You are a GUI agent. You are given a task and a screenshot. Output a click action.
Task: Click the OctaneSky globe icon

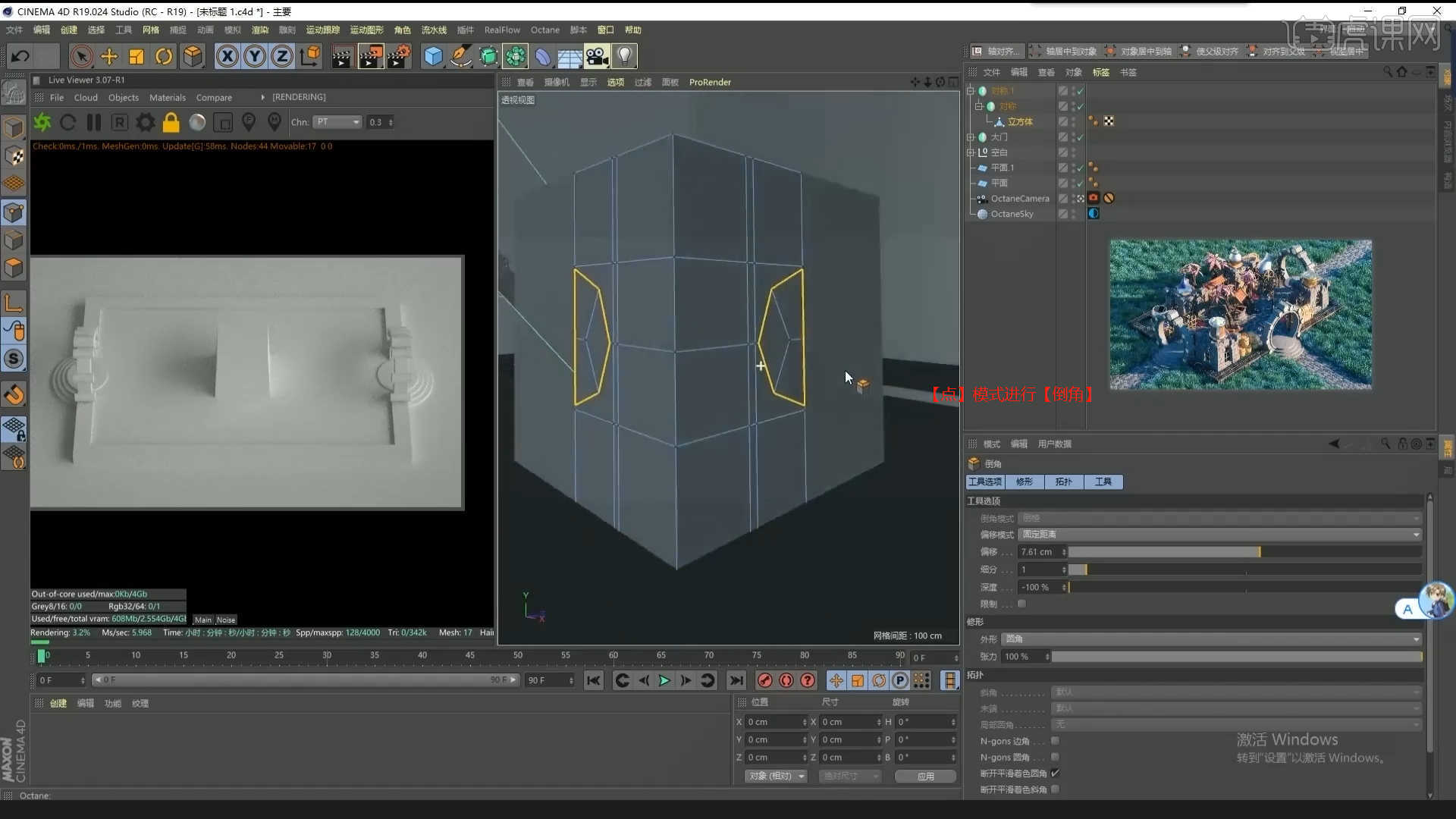pyautogui.click(x=1093, y=213)
